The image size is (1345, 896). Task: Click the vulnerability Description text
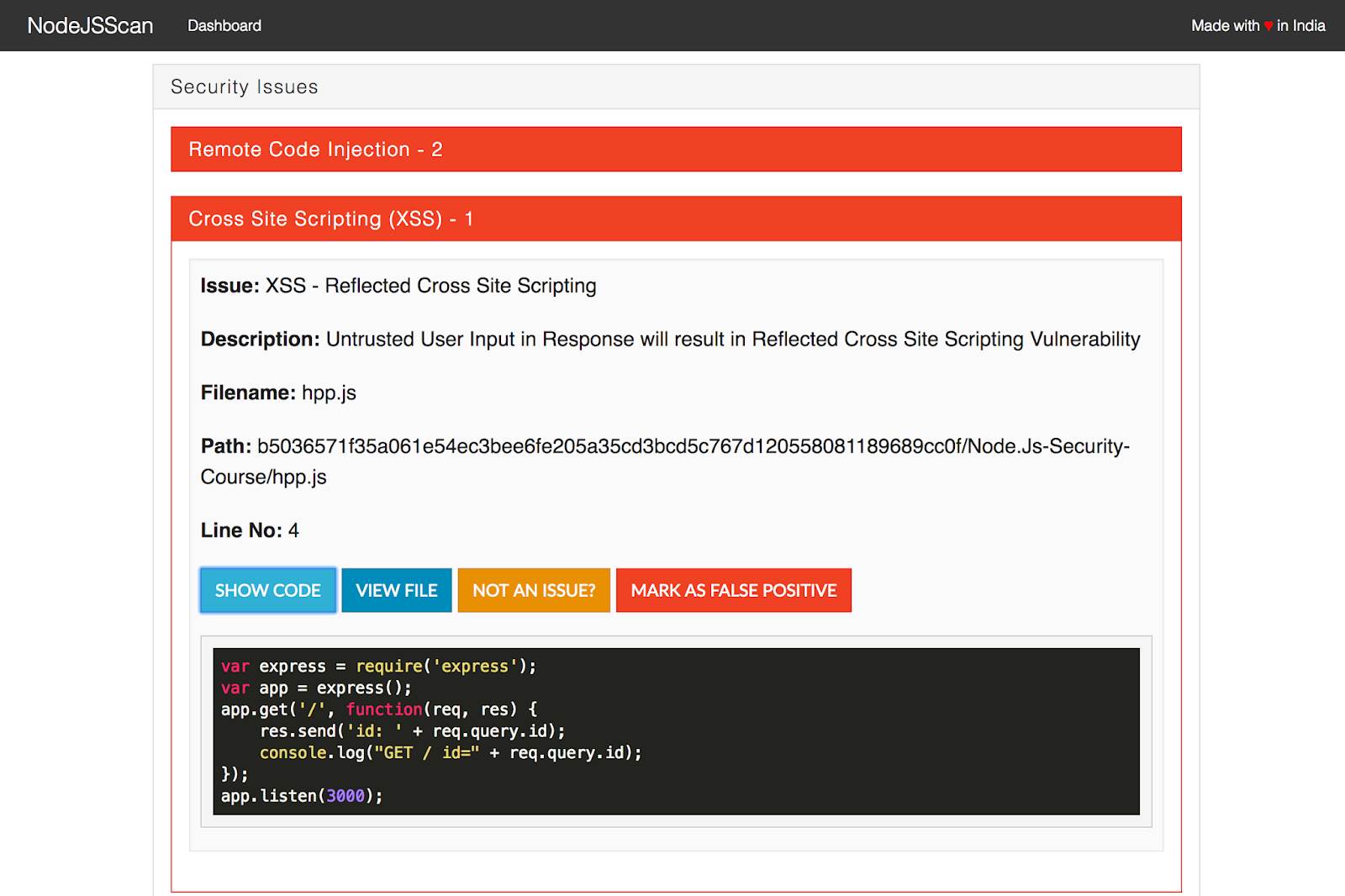(x=731, y=340)
